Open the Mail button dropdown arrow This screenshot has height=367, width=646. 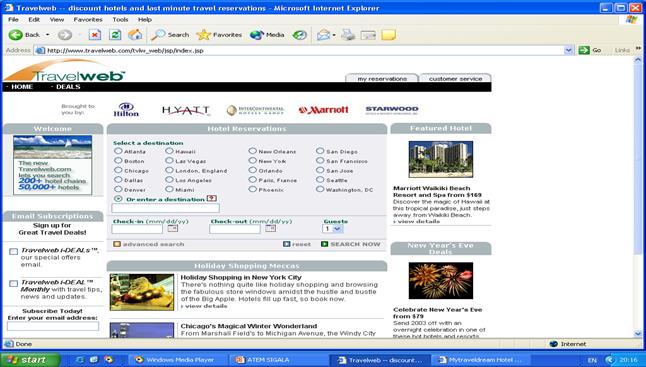334,35
